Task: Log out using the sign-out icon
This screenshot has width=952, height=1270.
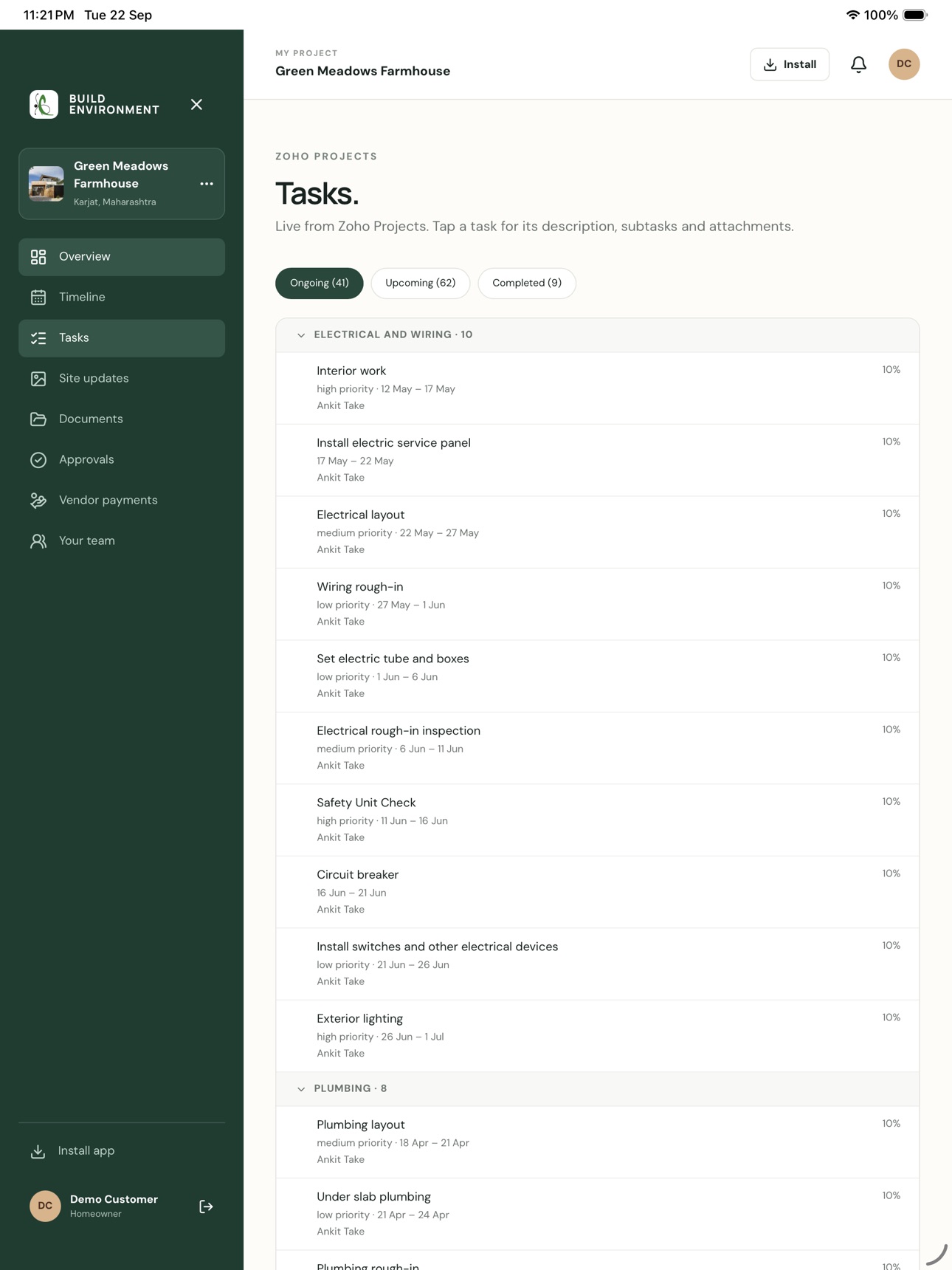Action: 206,1206
